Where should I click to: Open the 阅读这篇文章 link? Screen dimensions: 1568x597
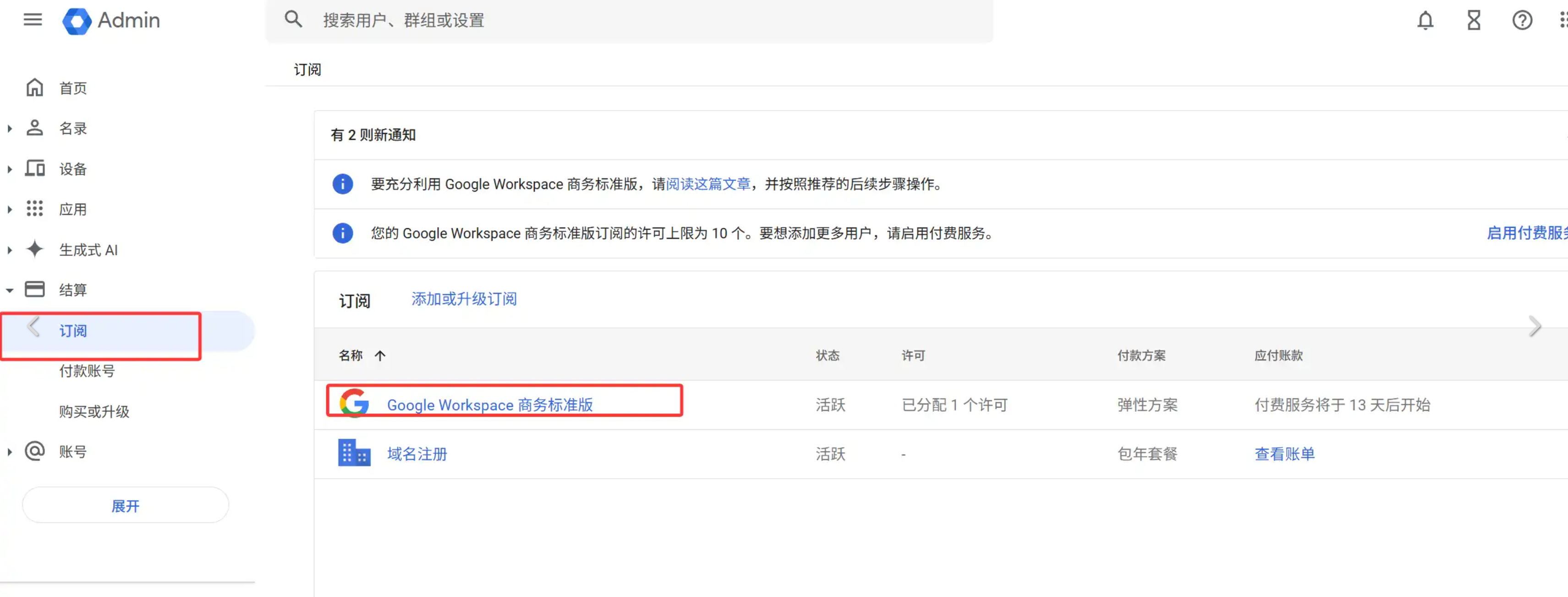[708, 184]
